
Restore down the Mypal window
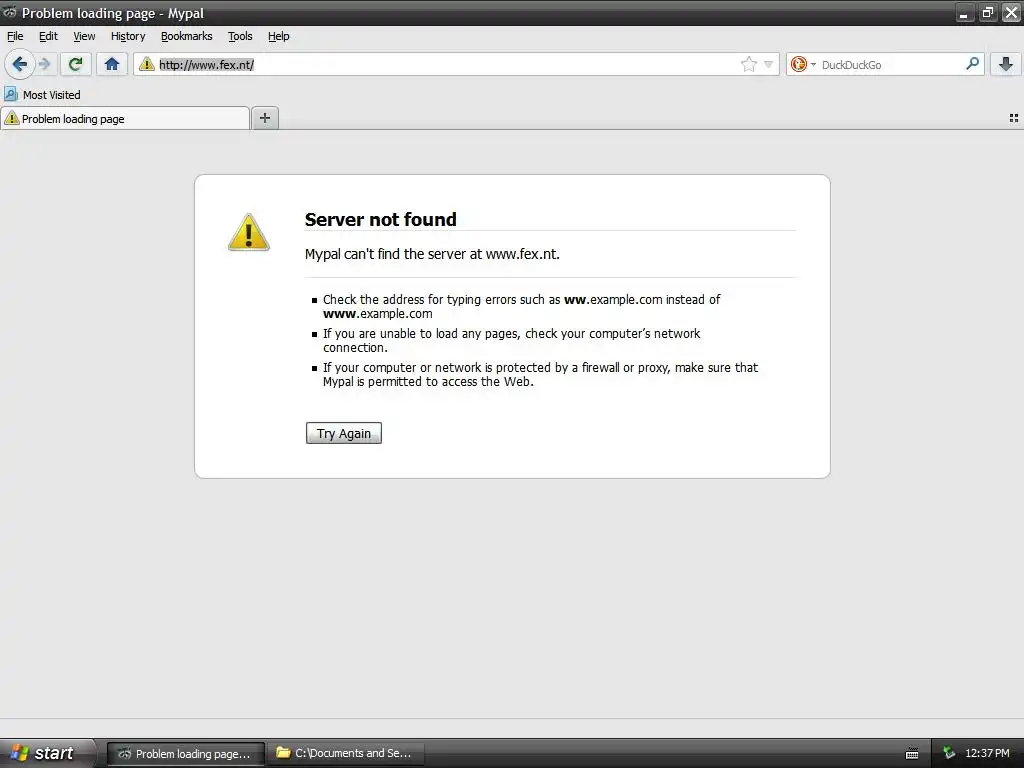[x=987, y=13]
